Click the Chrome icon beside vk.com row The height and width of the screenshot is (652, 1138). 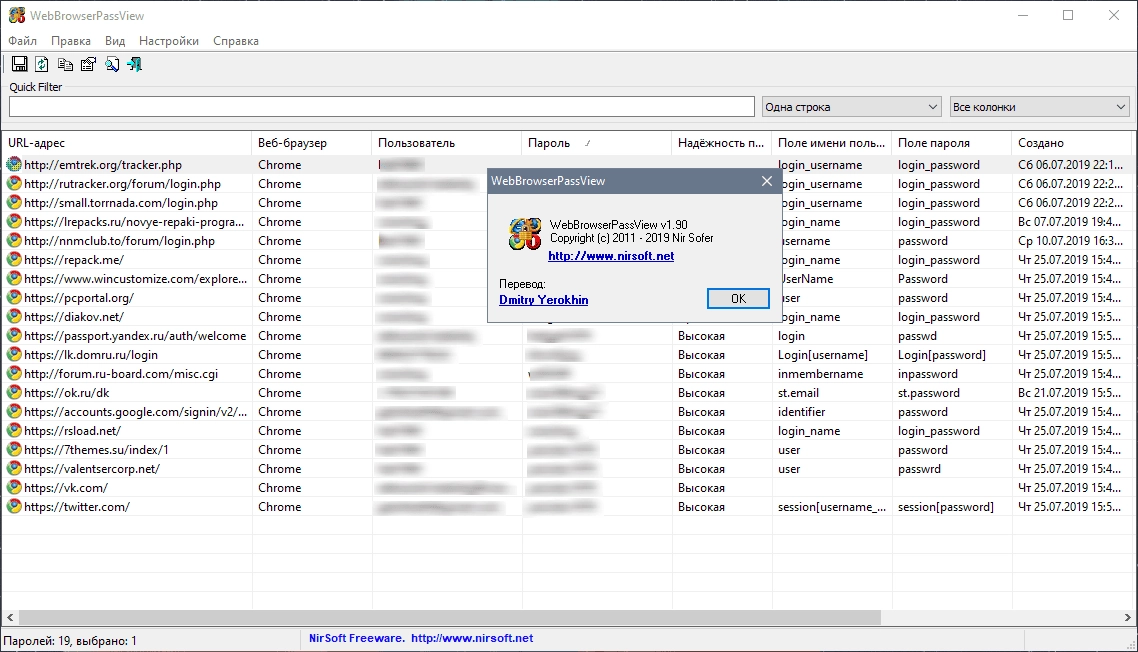pyautogui.click(x=14, y=488)
